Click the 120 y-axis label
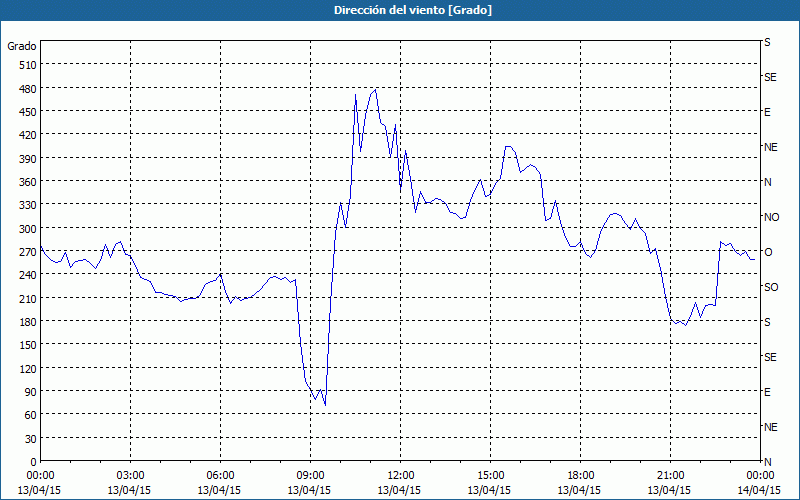The height and width of the screenshot is (500, 800). [28, 368]
